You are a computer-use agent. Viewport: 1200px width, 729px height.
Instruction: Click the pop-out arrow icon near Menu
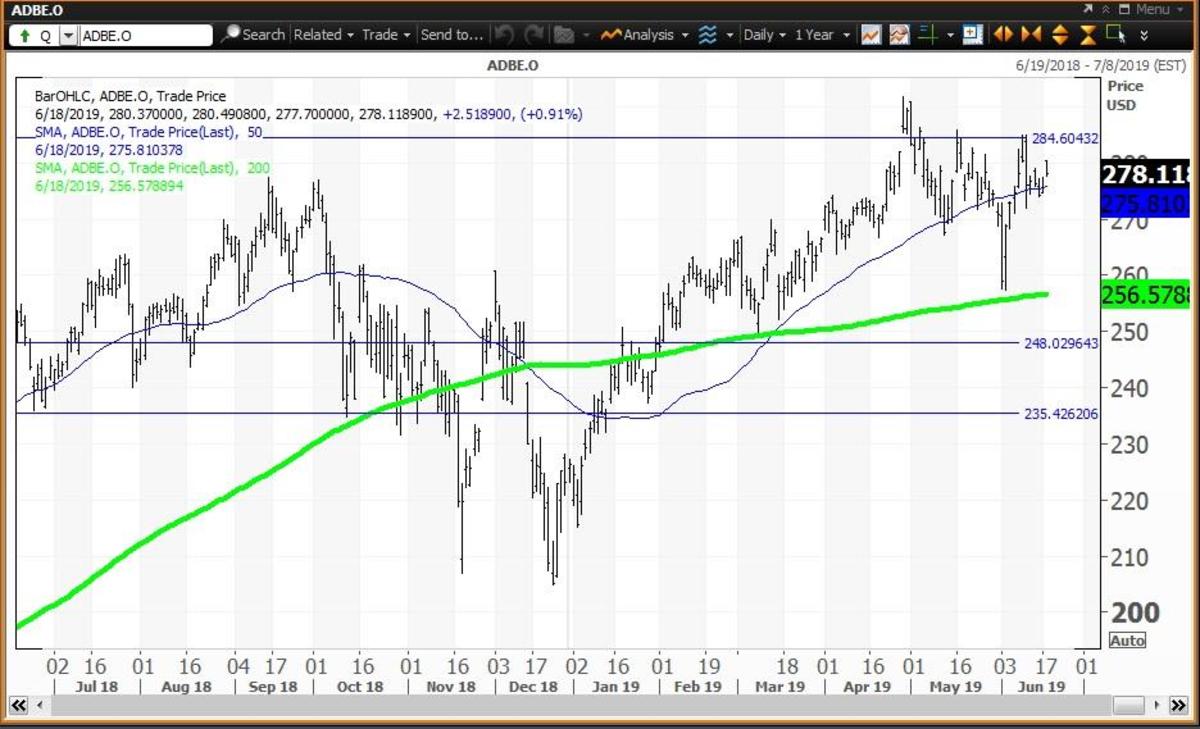coord(1088,9)
